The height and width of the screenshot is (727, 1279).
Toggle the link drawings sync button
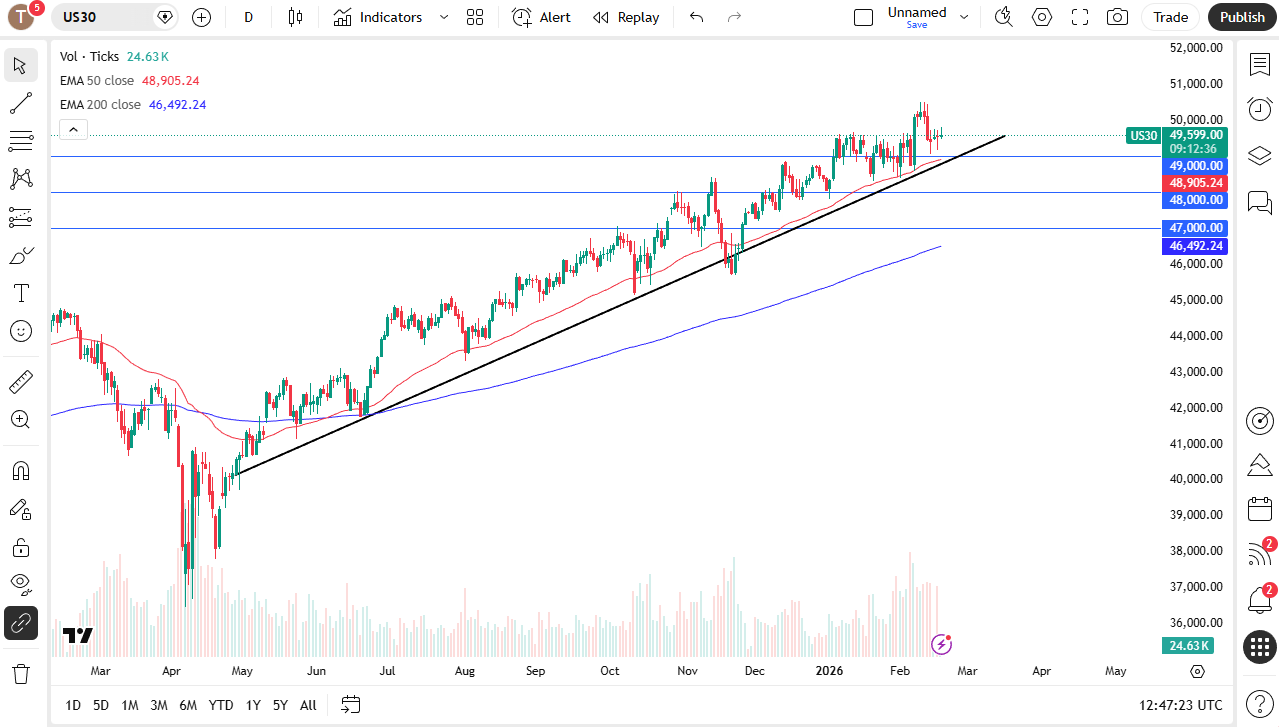tap(20, 623)
